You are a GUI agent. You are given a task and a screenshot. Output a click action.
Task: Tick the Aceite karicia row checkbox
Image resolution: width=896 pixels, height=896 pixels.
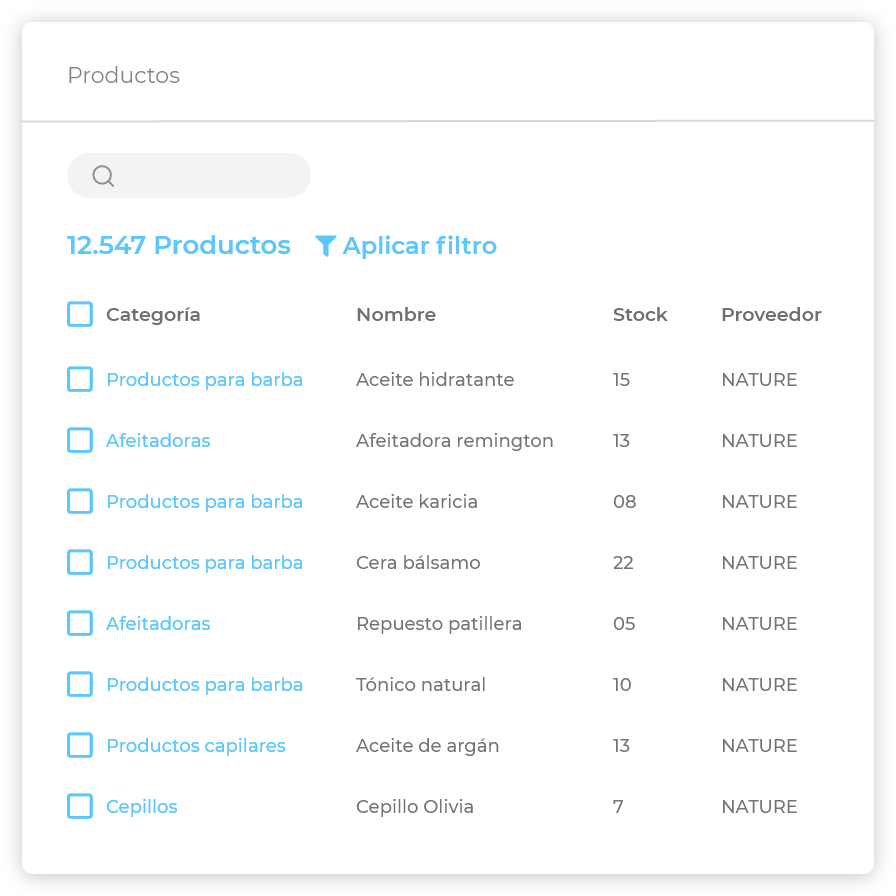pyautogui.click(x=80, y=502)
